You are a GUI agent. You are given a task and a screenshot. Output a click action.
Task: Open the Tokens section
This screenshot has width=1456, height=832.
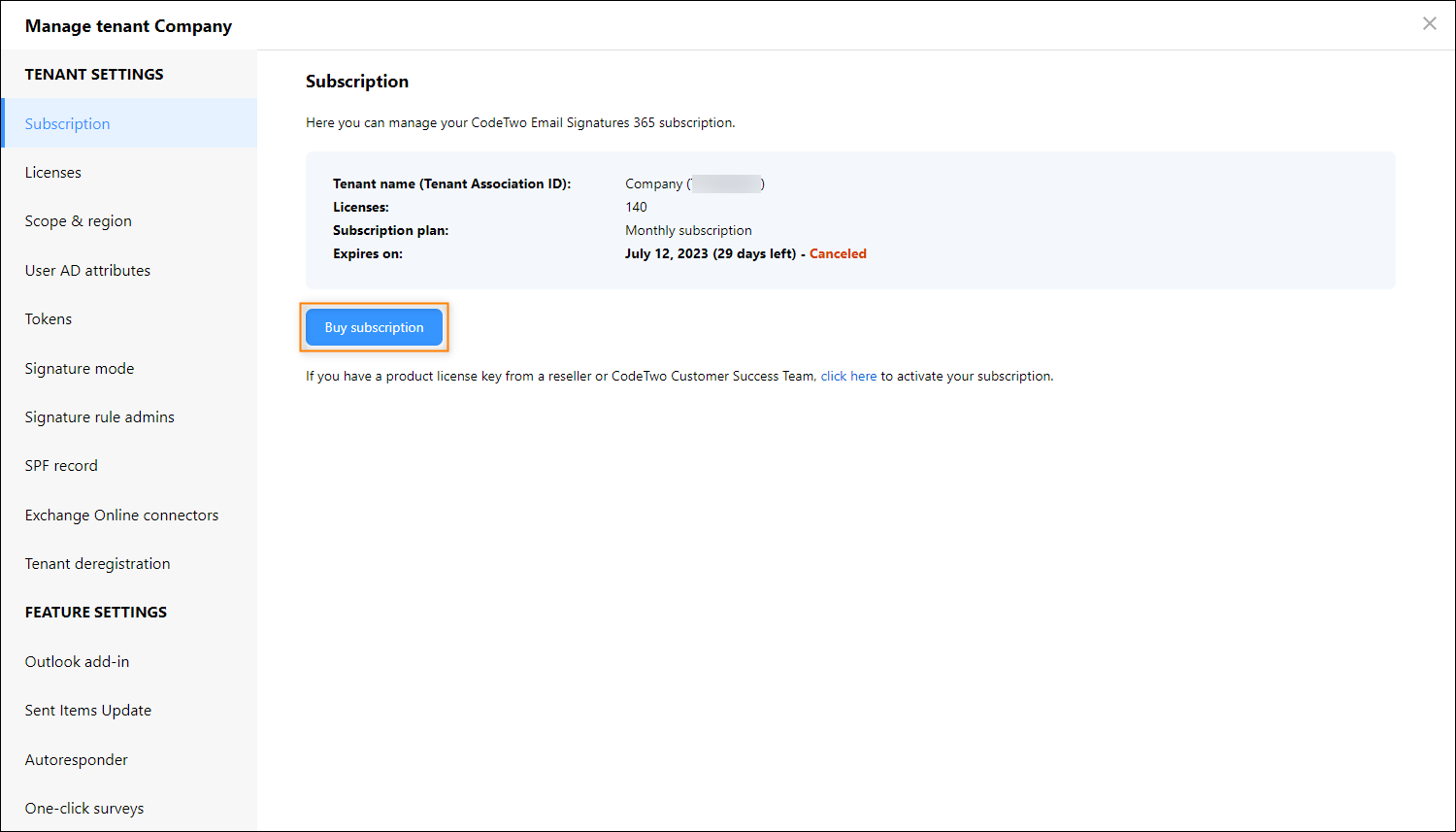[129, 318]
